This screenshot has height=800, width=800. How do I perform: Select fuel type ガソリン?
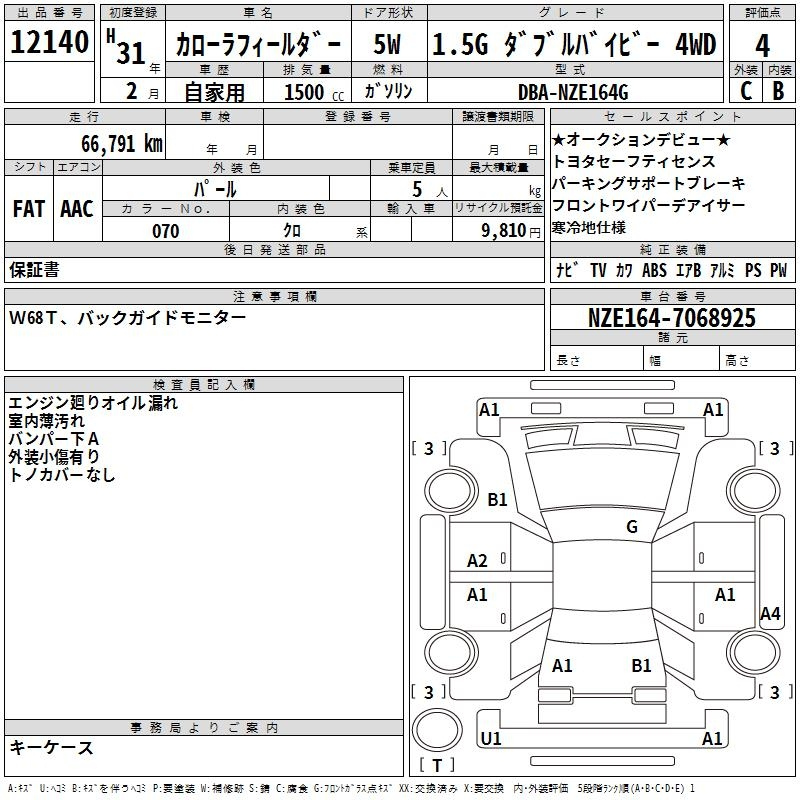point(388,91)
